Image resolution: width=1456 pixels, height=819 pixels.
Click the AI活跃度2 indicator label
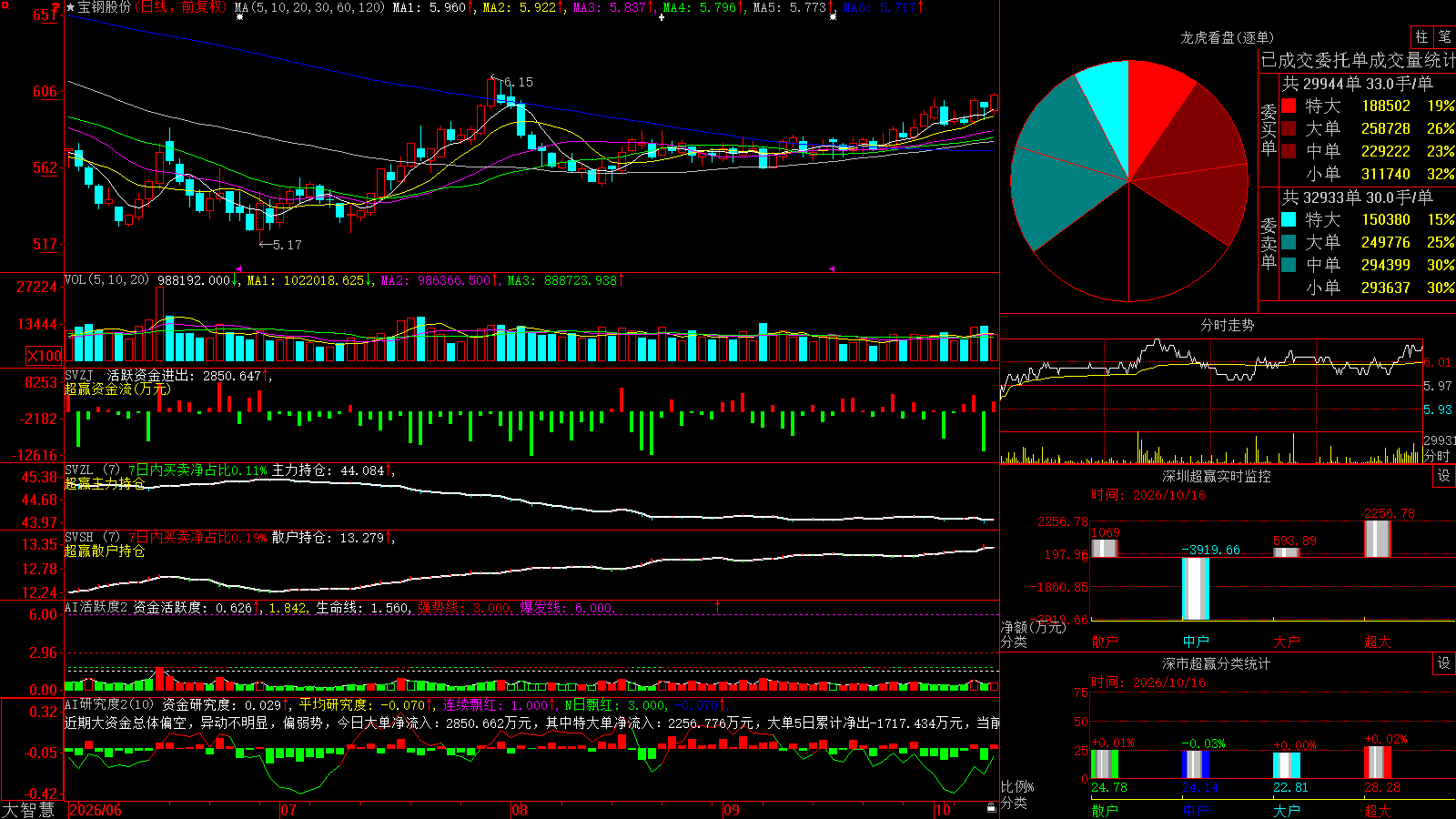pos(96,607)
